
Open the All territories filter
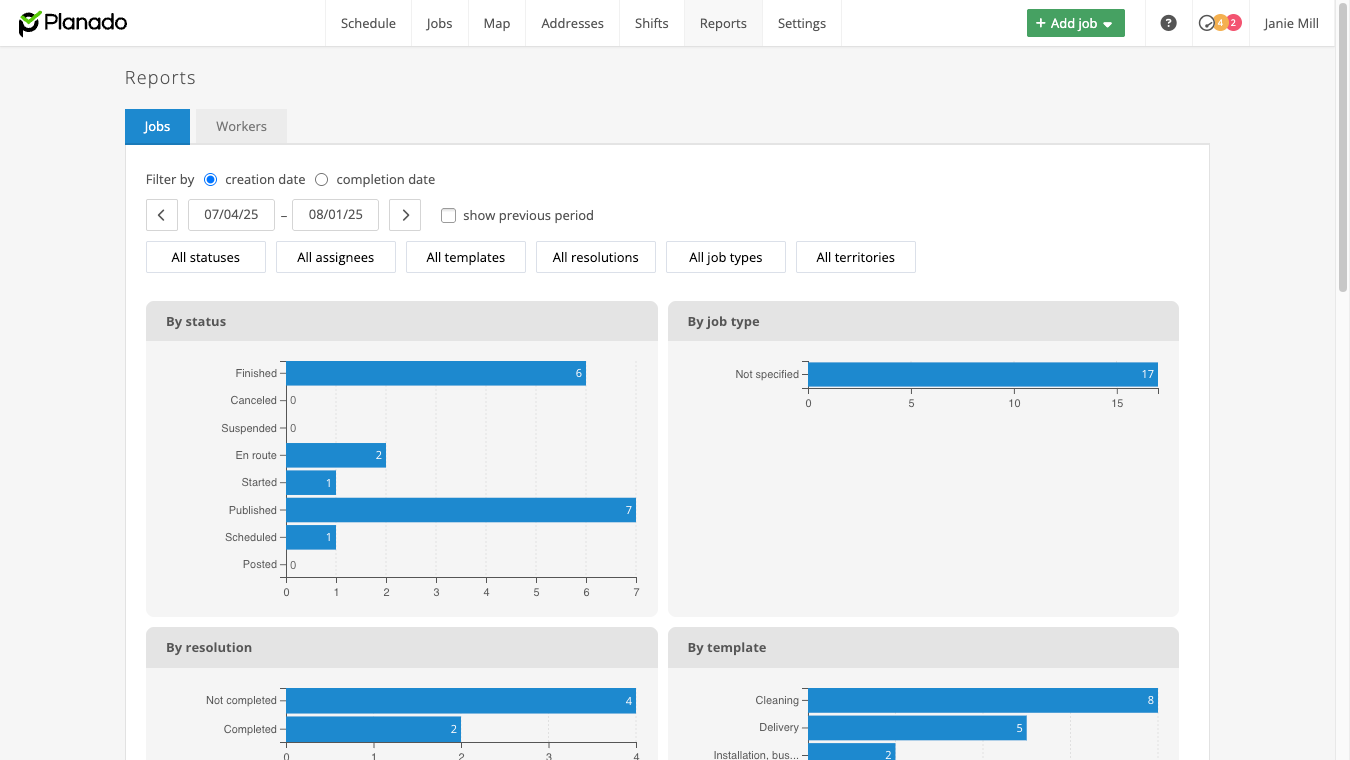pos(856,257)
